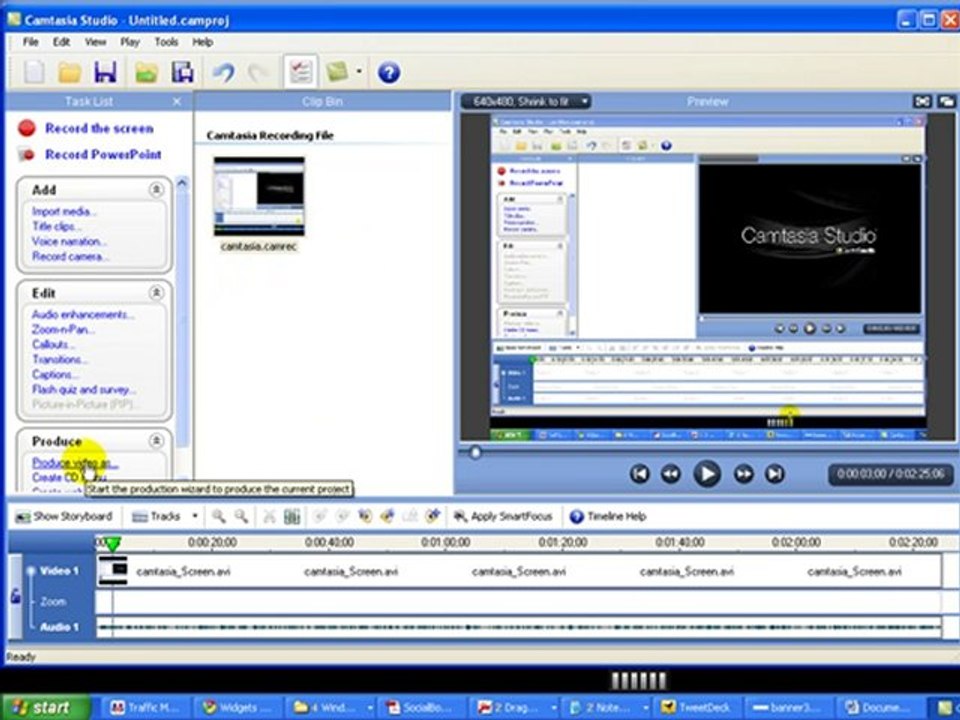Create a new project from the toolbar
The width and height of the screenshot is (960, 720).
tap(34, 72)
